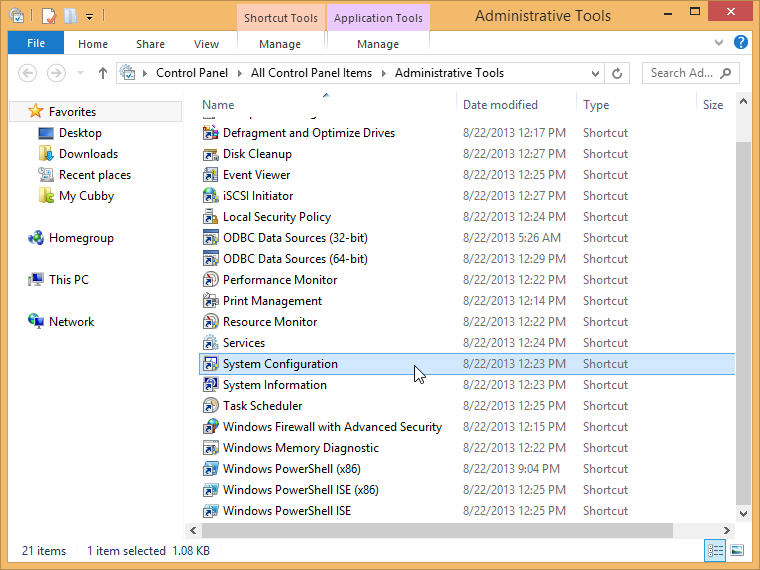Open the File menu
Viewport: 760px width, 570px height.
36,43
